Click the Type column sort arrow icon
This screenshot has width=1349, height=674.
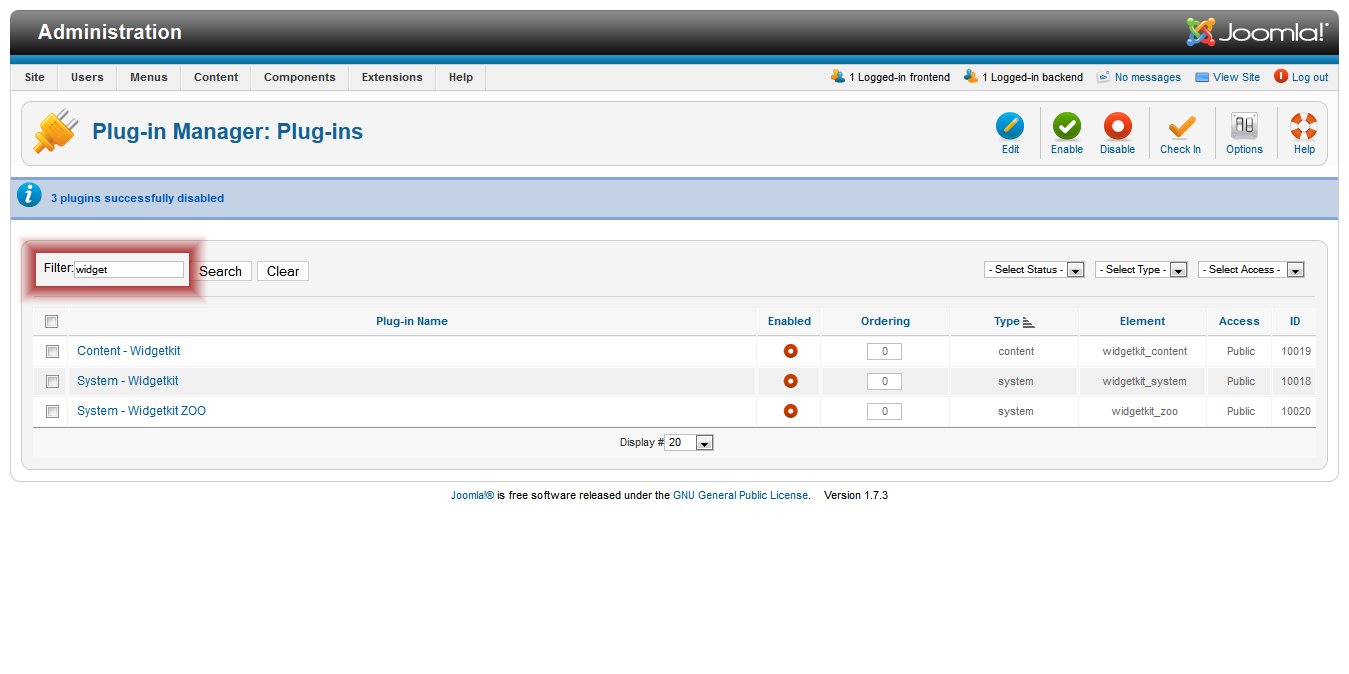coord(1029,322)
